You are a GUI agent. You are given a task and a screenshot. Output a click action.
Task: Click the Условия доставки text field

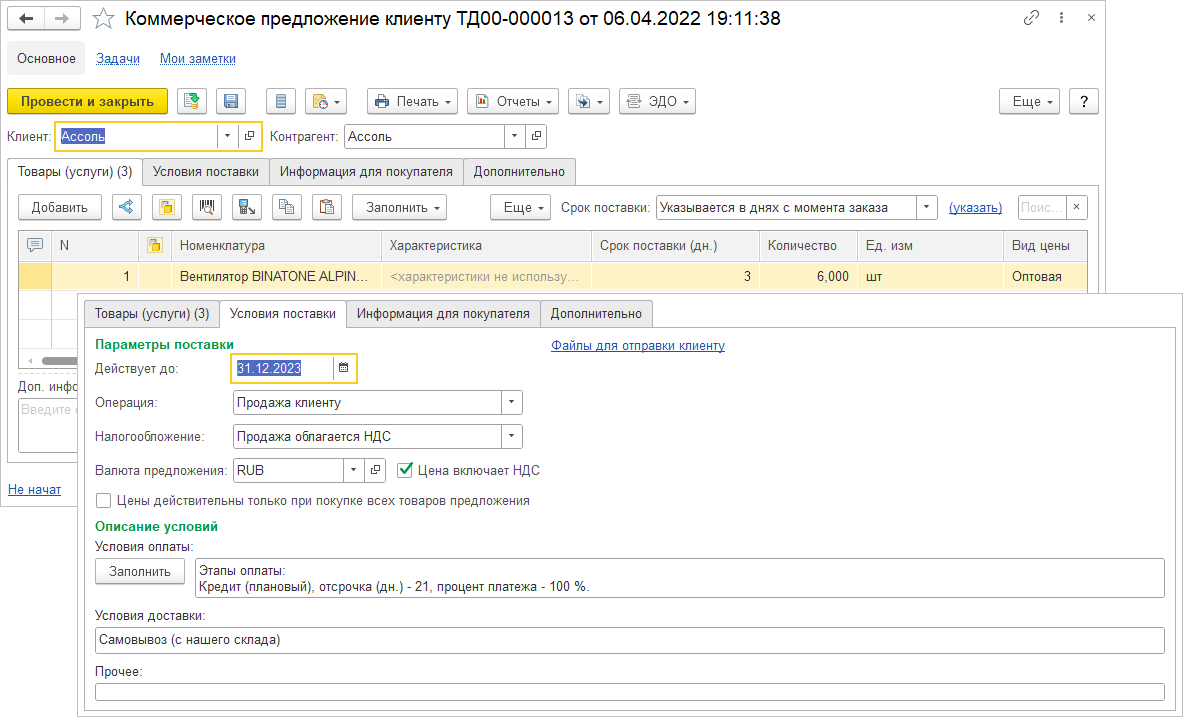click(629, 640)
